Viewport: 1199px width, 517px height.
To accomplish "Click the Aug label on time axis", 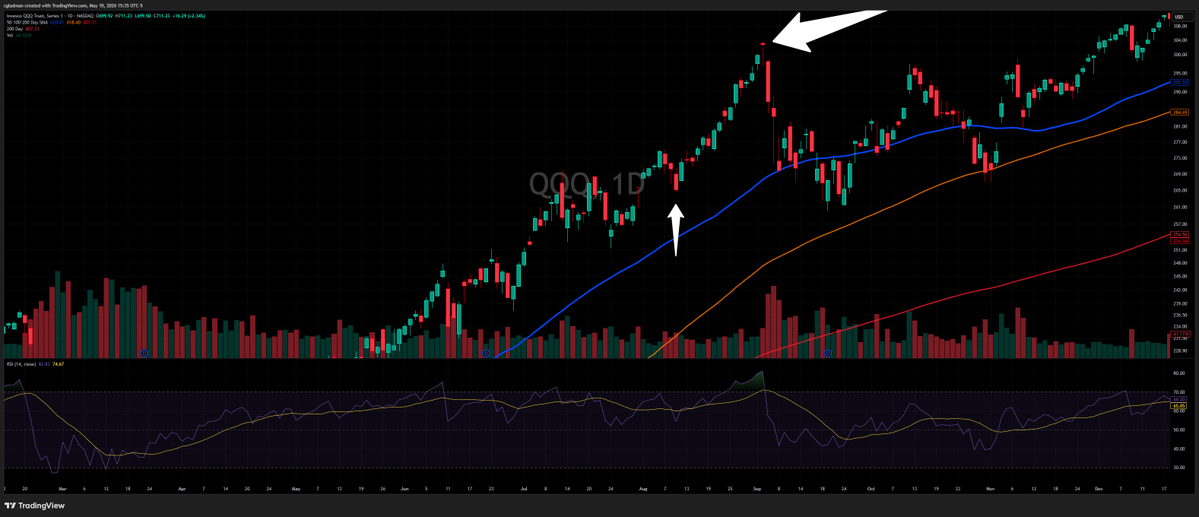I will tap(643, 489).
